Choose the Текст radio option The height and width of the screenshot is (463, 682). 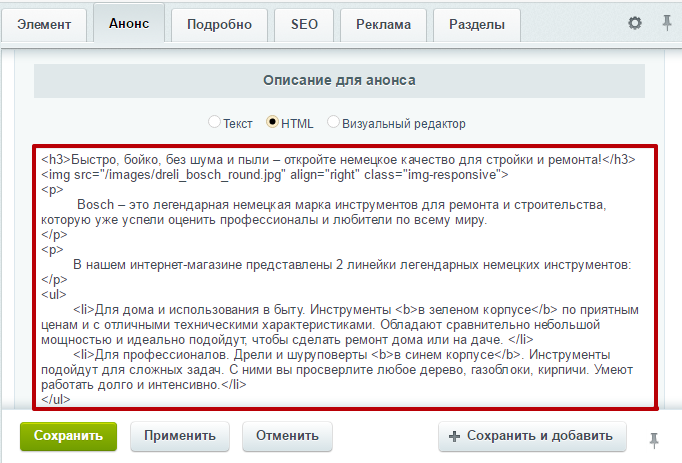tap(214, 122)
